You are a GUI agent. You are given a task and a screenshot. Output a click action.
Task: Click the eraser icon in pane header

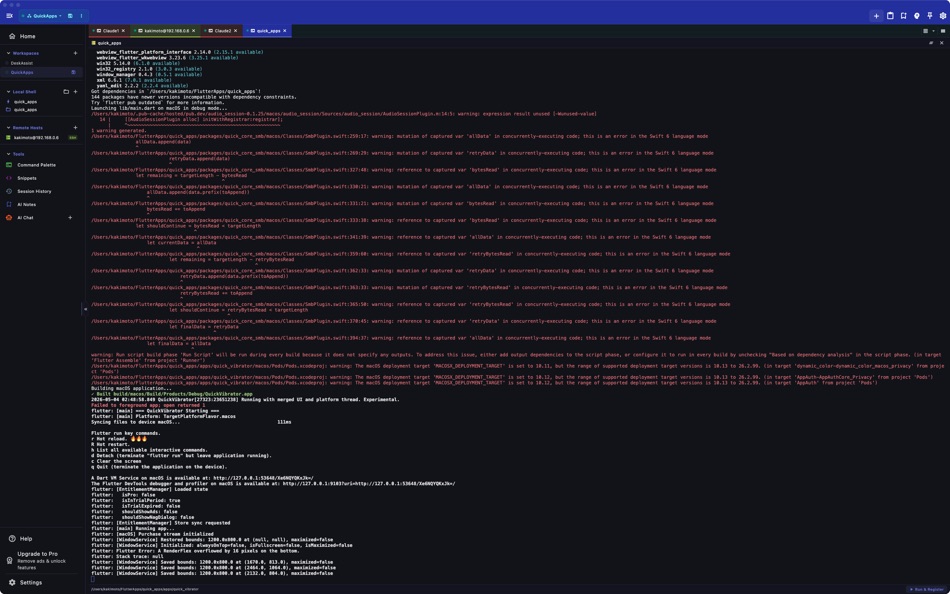point(931,43)
